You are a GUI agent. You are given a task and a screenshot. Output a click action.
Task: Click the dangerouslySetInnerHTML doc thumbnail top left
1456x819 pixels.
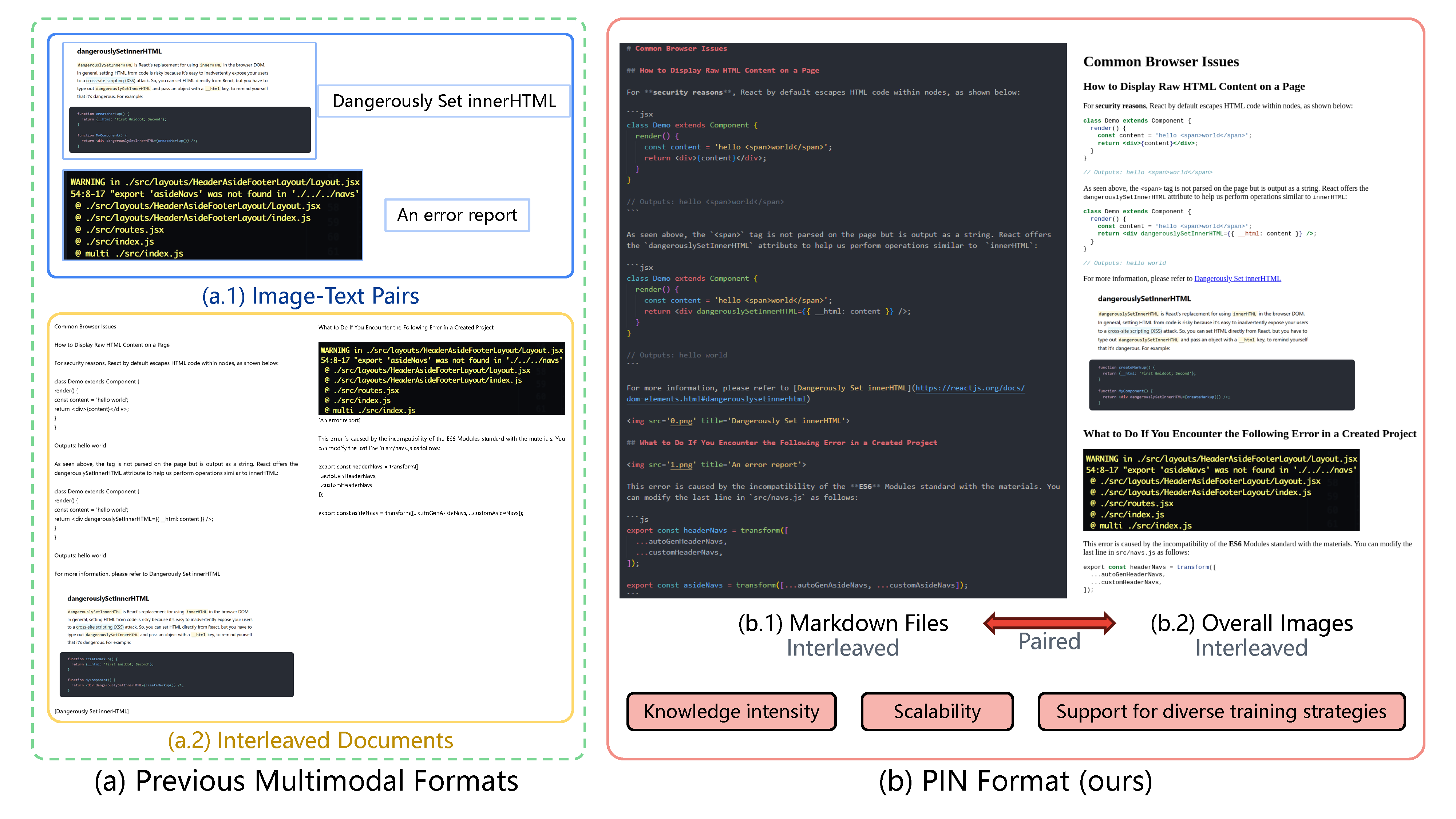coord(189,100)
